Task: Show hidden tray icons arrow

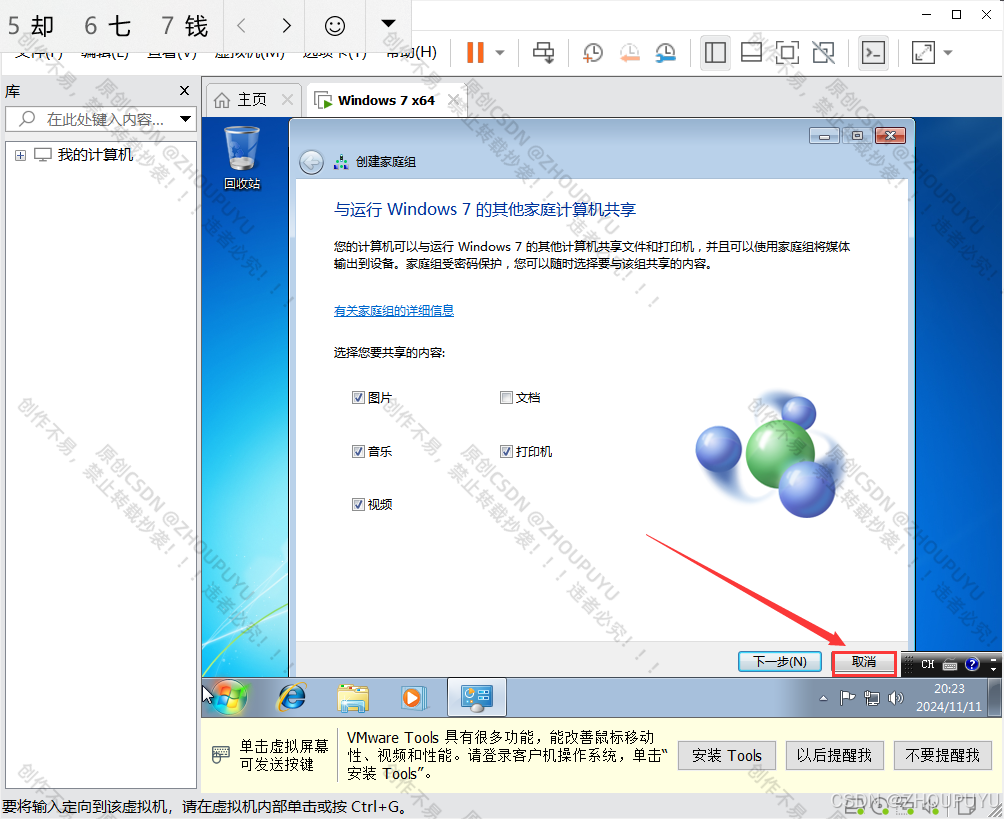Action: tap(823, 698)
